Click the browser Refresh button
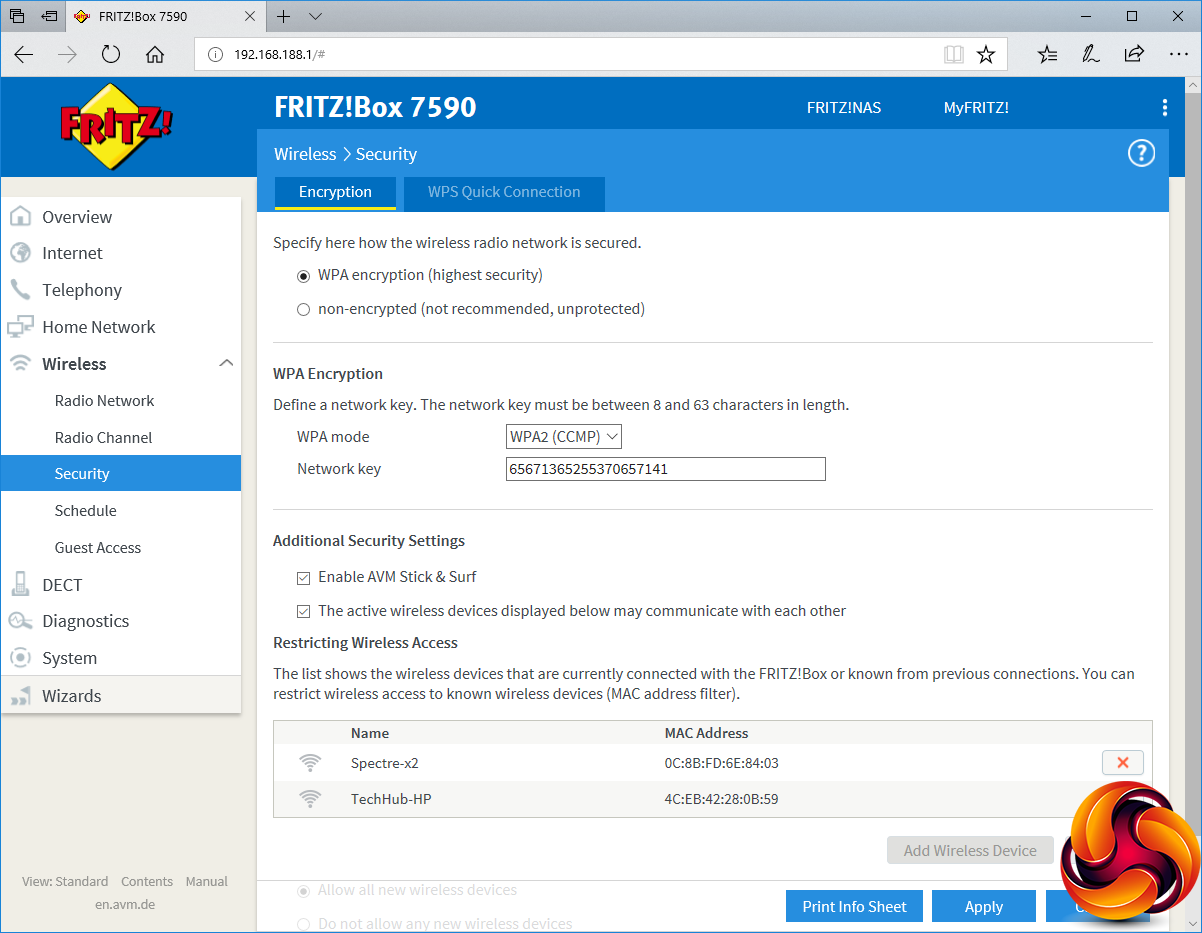 tap(111, 55)
